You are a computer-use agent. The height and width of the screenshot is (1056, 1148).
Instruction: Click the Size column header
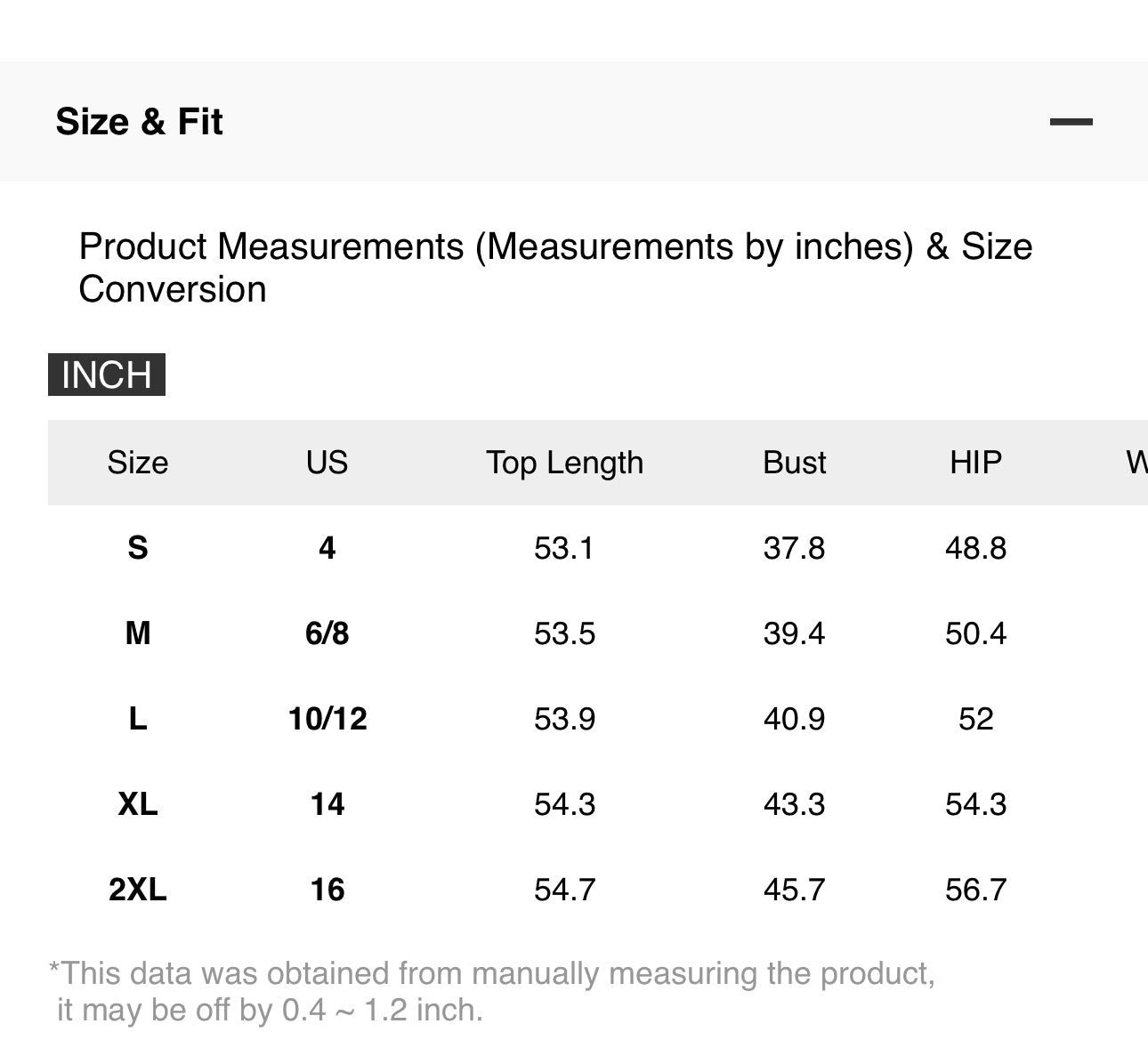(x=138, y=463)
